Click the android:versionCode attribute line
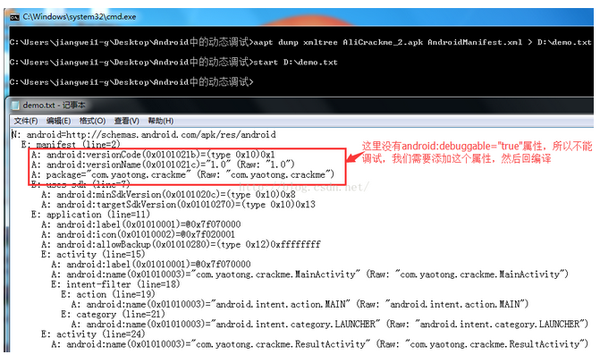 click(x=153, y=155)
